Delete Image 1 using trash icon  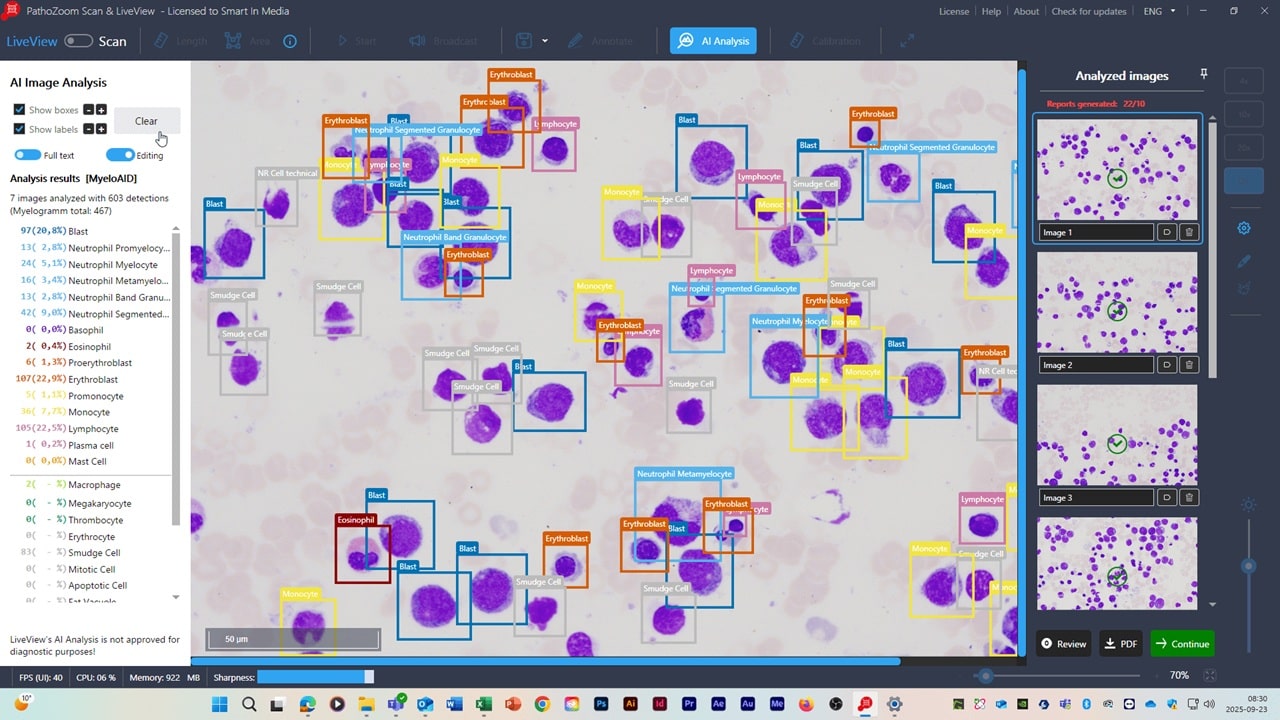[x=1189, y=232]
